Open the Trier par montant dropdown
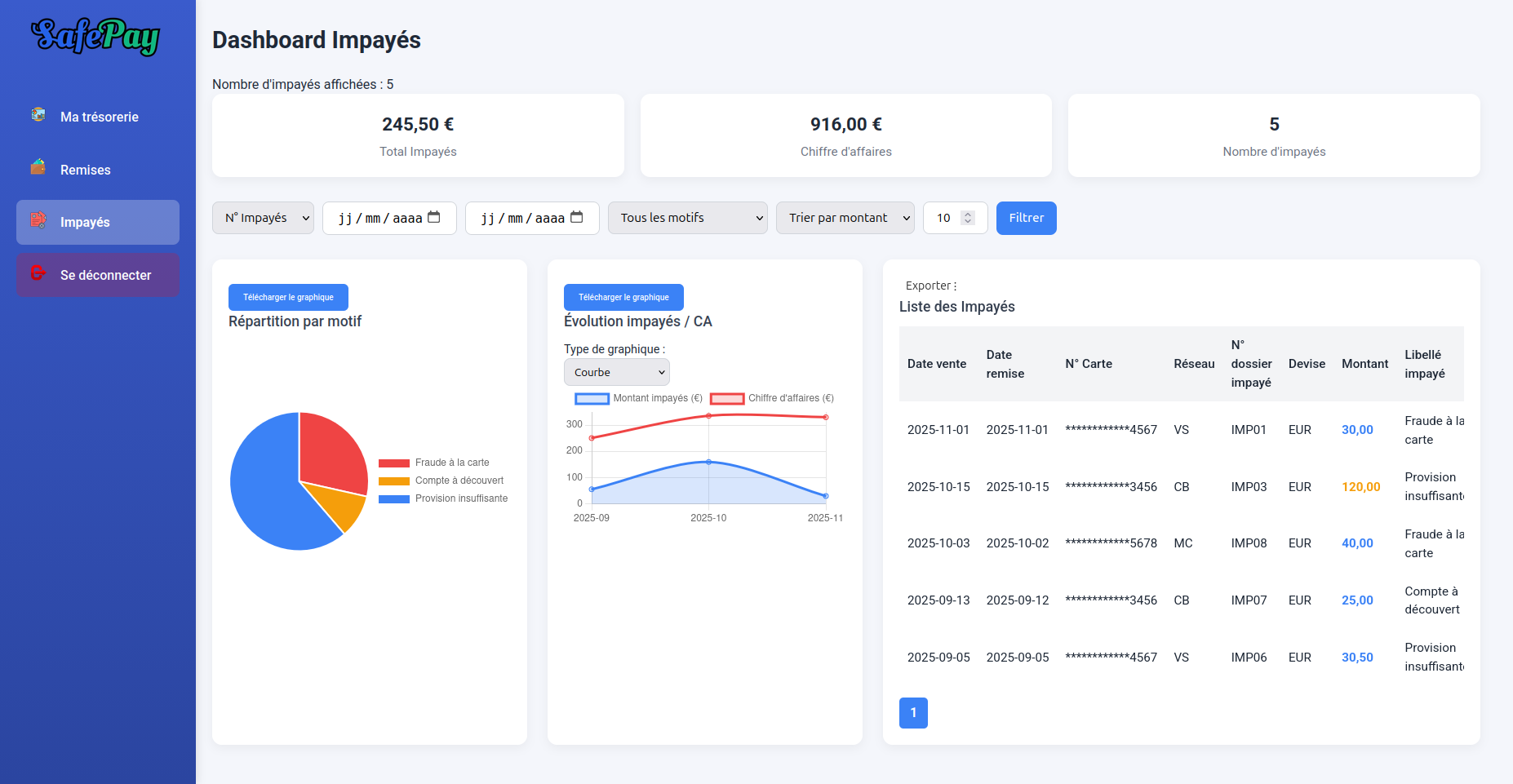1513x784 pixels. pos(845,218)
